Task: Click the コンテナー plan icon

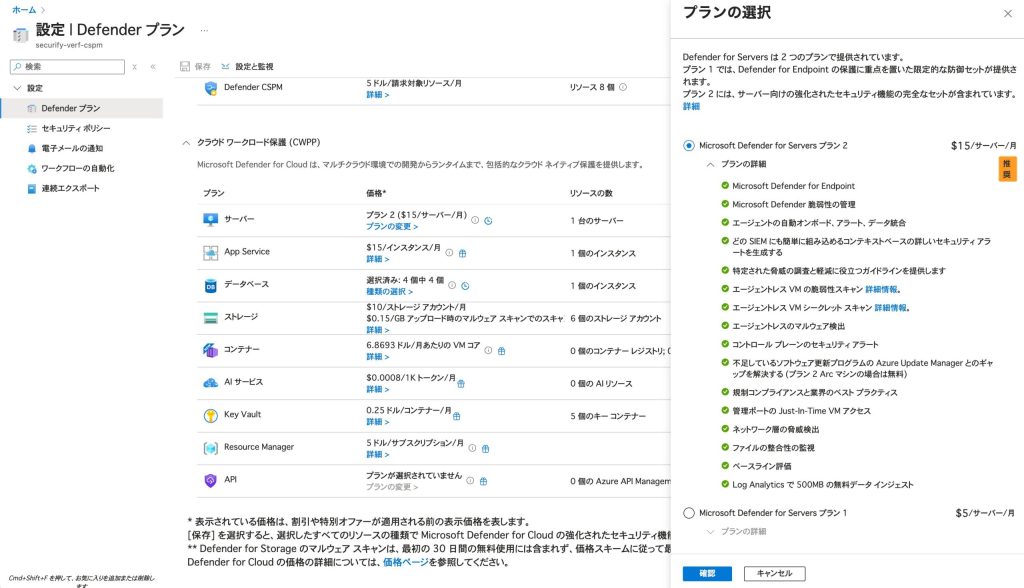Action: tap(211, 350)
